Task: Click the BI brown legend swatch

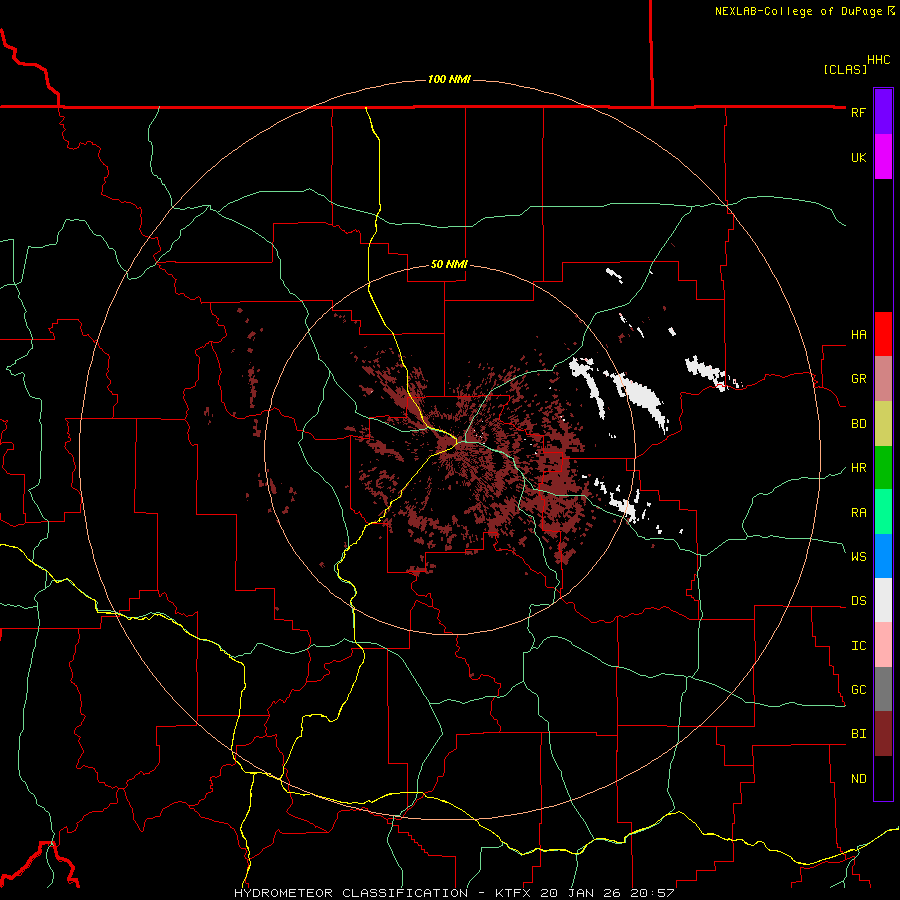Action: click(883, 734)
